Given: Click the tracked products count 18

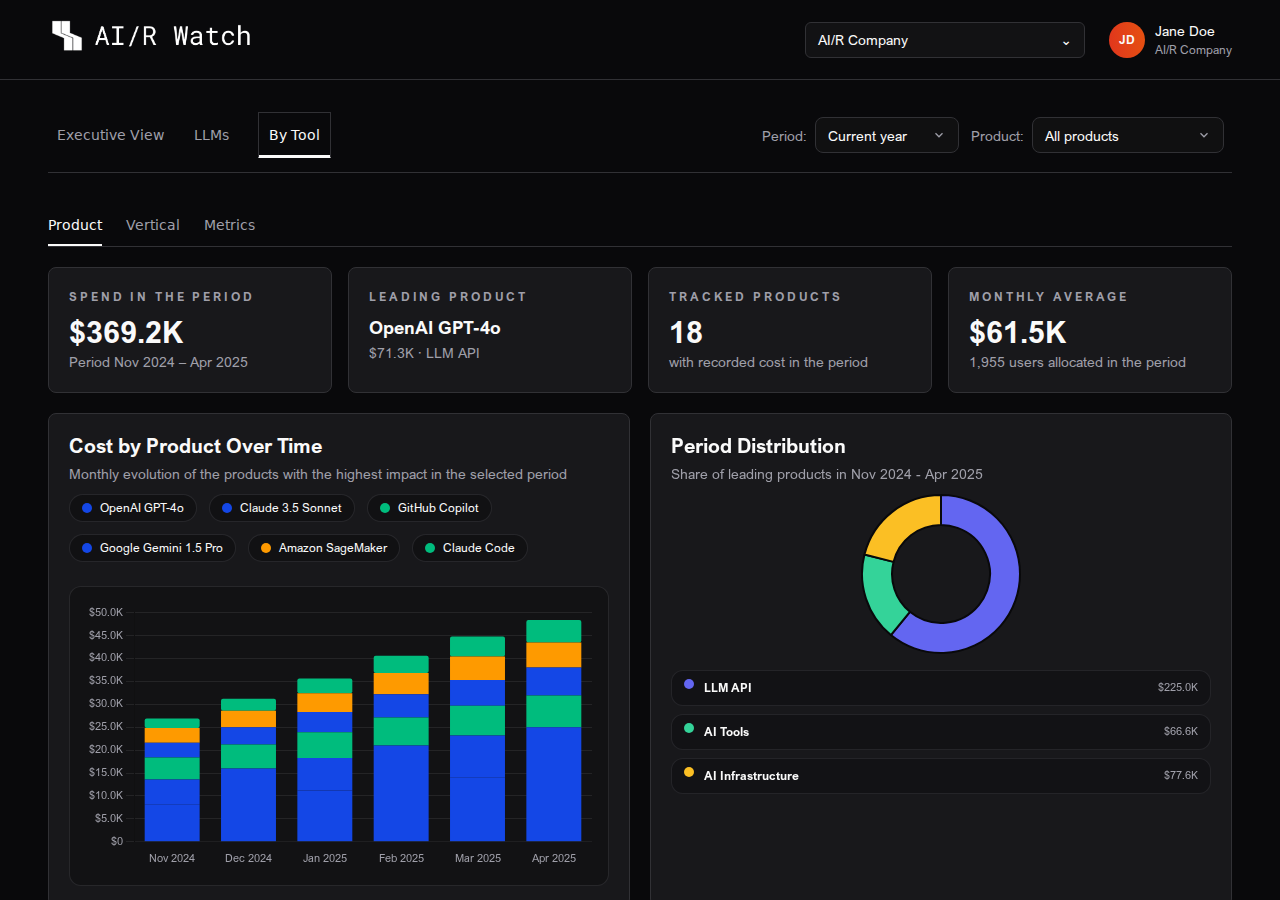Looking at the screenshot, I should pyautogui.click(x=686, y=332).
